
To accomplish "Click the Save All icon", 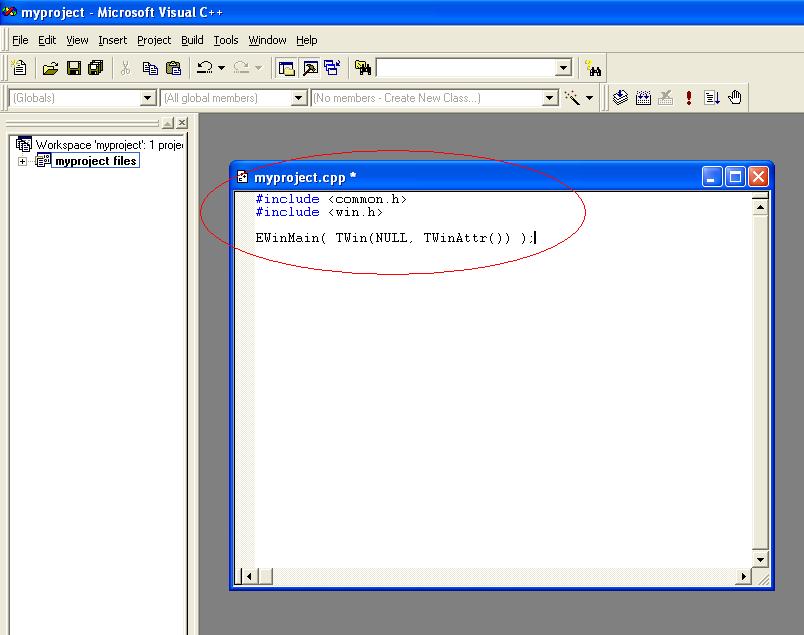I will (x=96, y=68).
